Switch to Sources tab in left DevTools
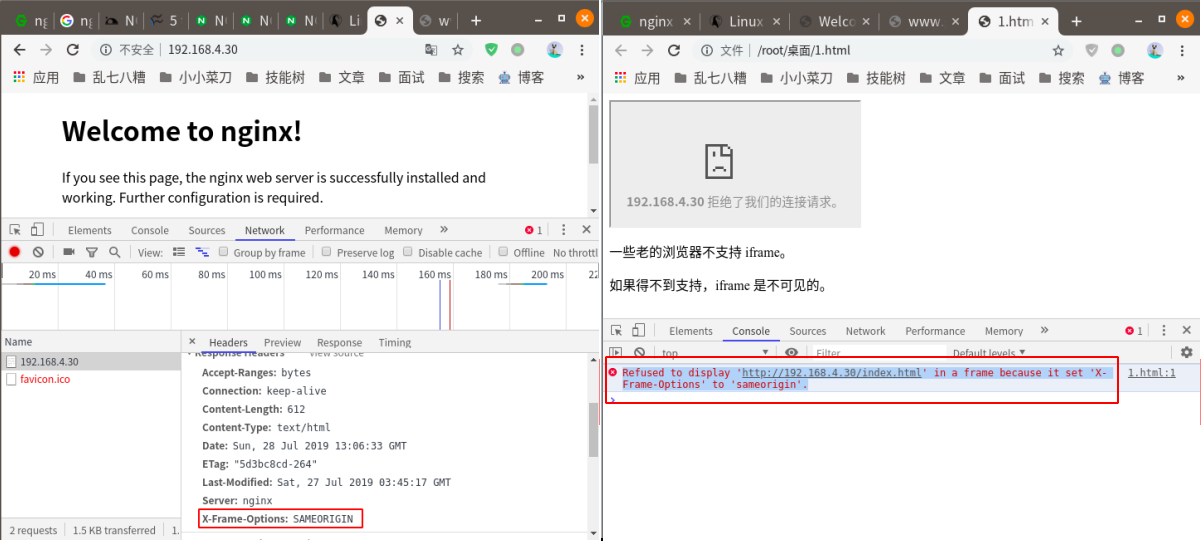The height and width of the screenshot is (544, 1203). point(207,230)
